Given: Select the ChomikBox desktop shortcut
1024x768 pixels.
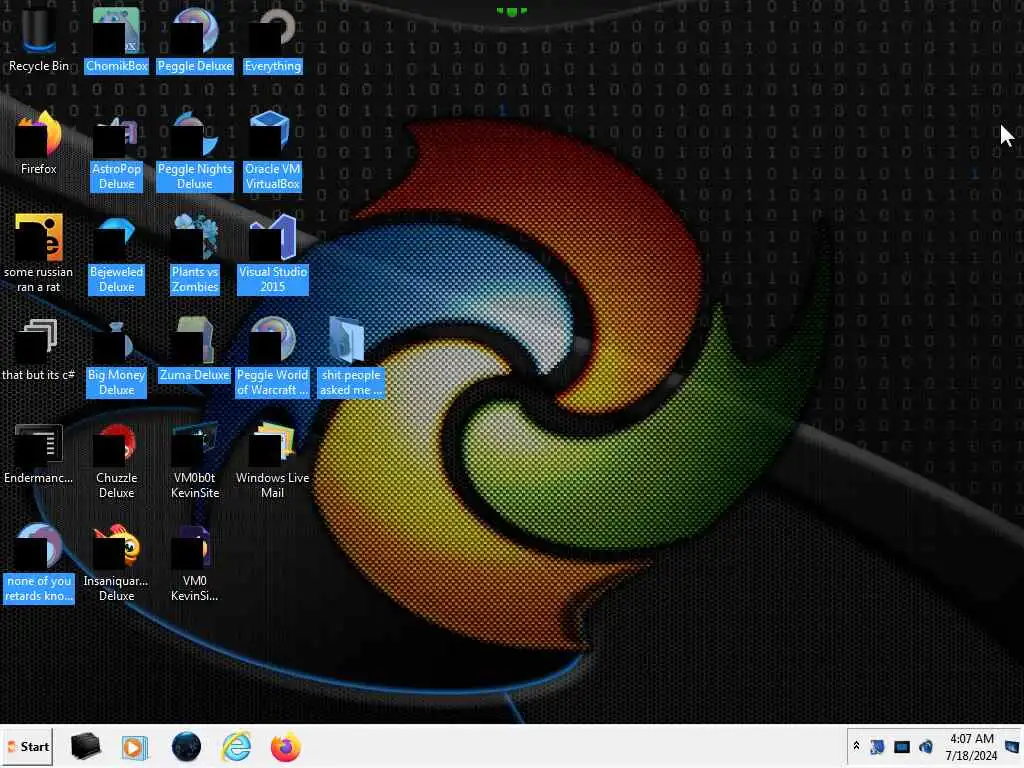Looking at the screenshot, I should 116,39.
